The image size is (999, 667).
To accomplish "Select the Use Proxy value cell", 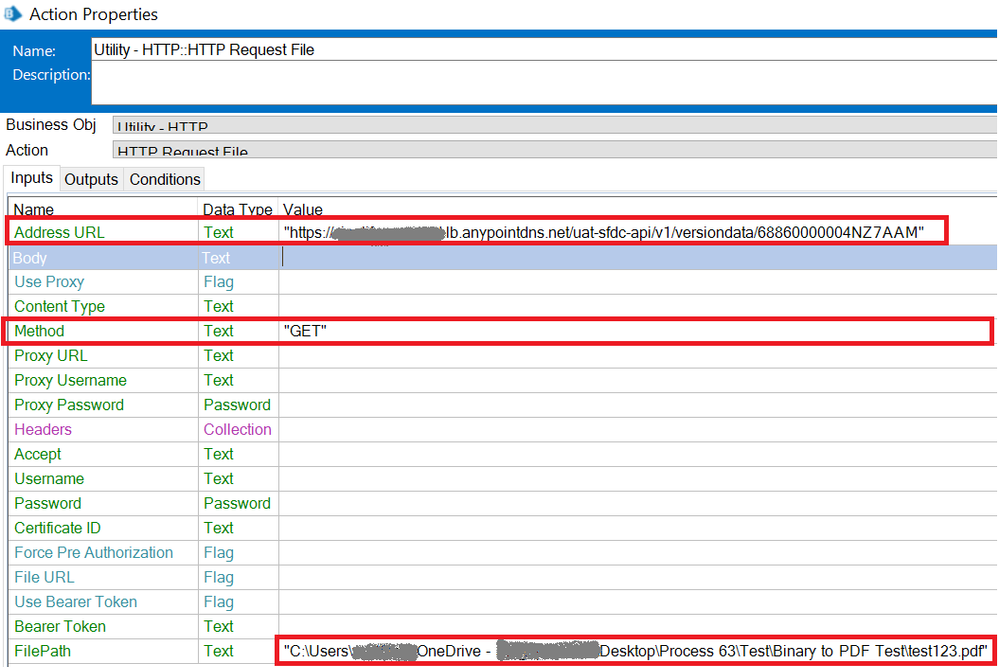I will pyautogui.click(x=638, y=282).
